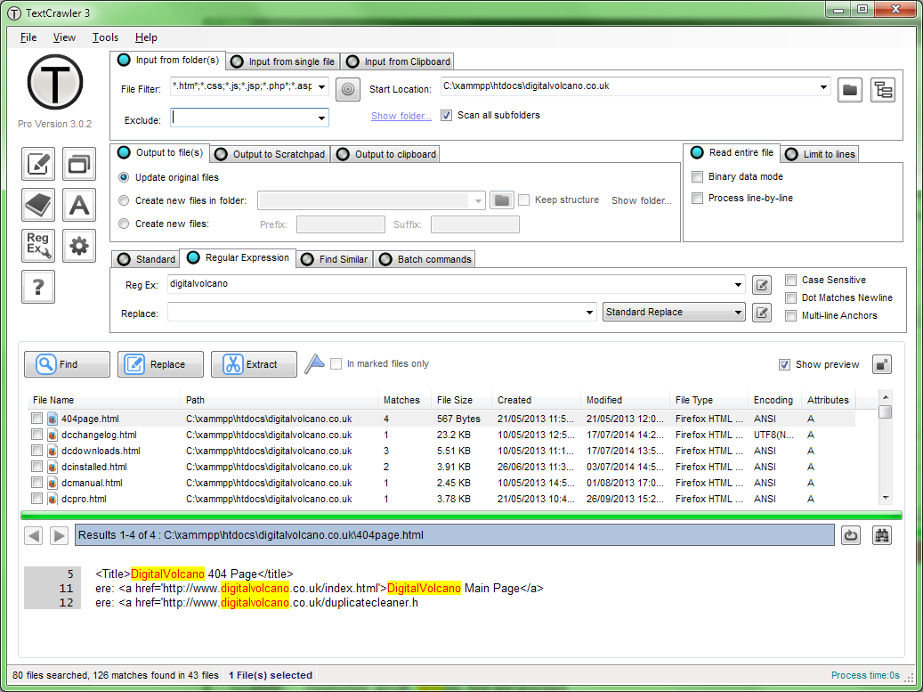Browse for start location folder icon
This screenshot has height=692, width=923.
pos(850,89)
